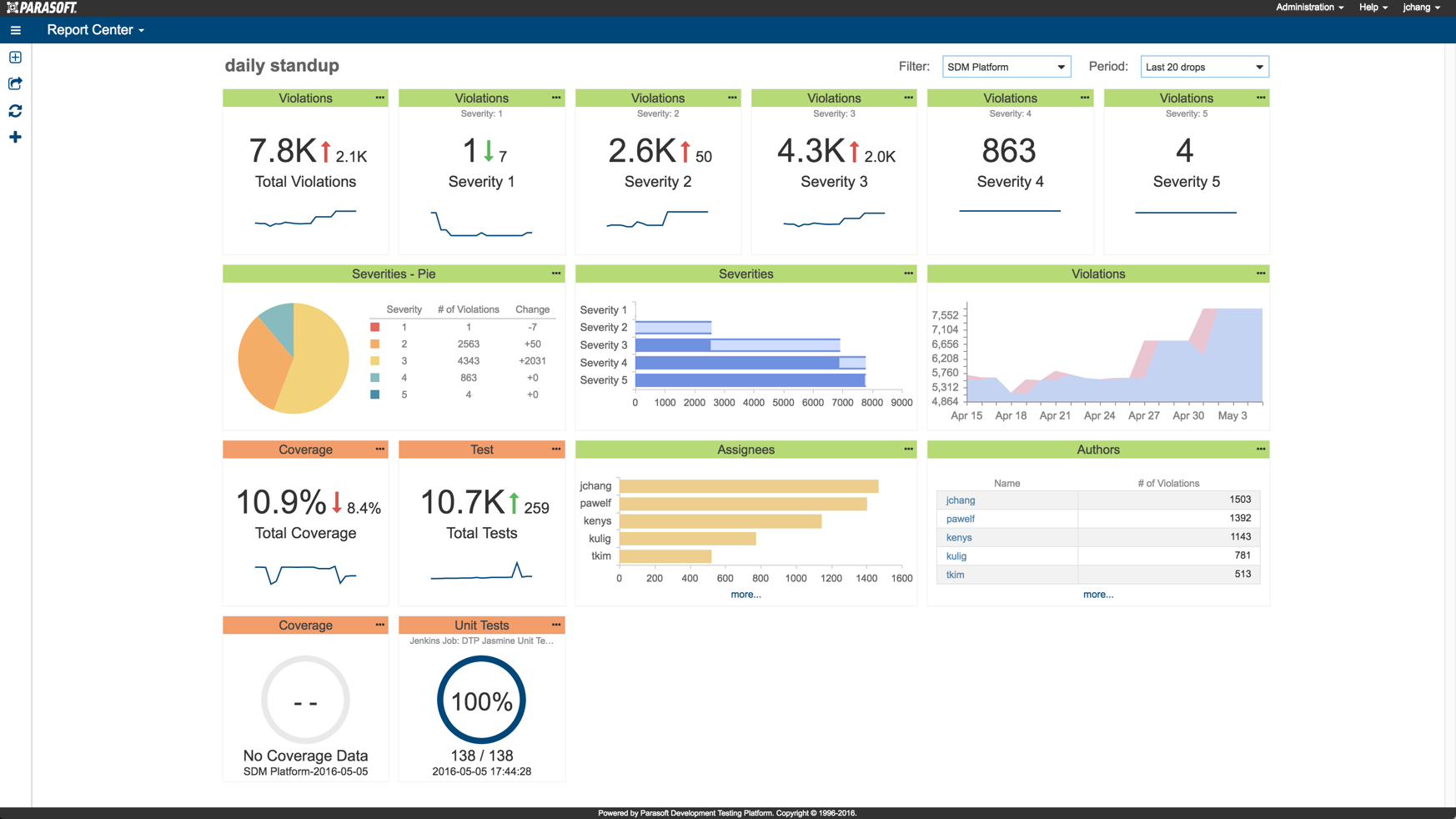1456x819 pixels.
Task: Open options menu of Severities bar widget
Action: [908, 274]
